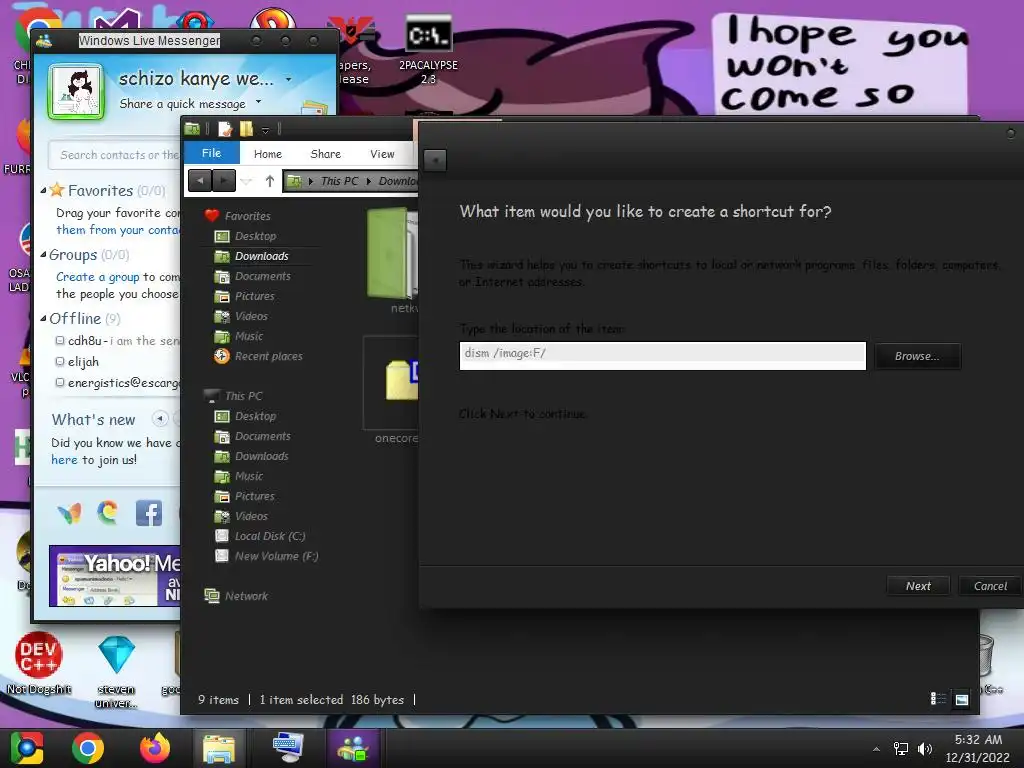Click the quick access toolbar dropdown arrow
The height and width of the screenshot is (768, 1024).
[265, 130]
